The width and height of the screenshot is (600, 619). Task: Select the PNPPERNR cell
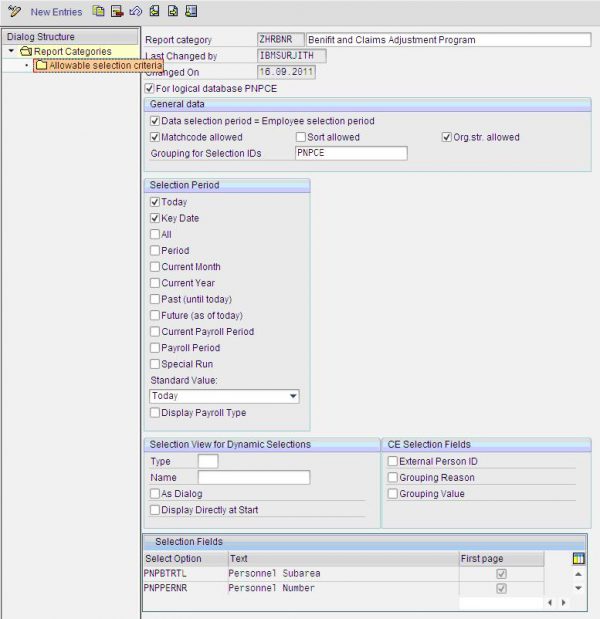(186, 588)
